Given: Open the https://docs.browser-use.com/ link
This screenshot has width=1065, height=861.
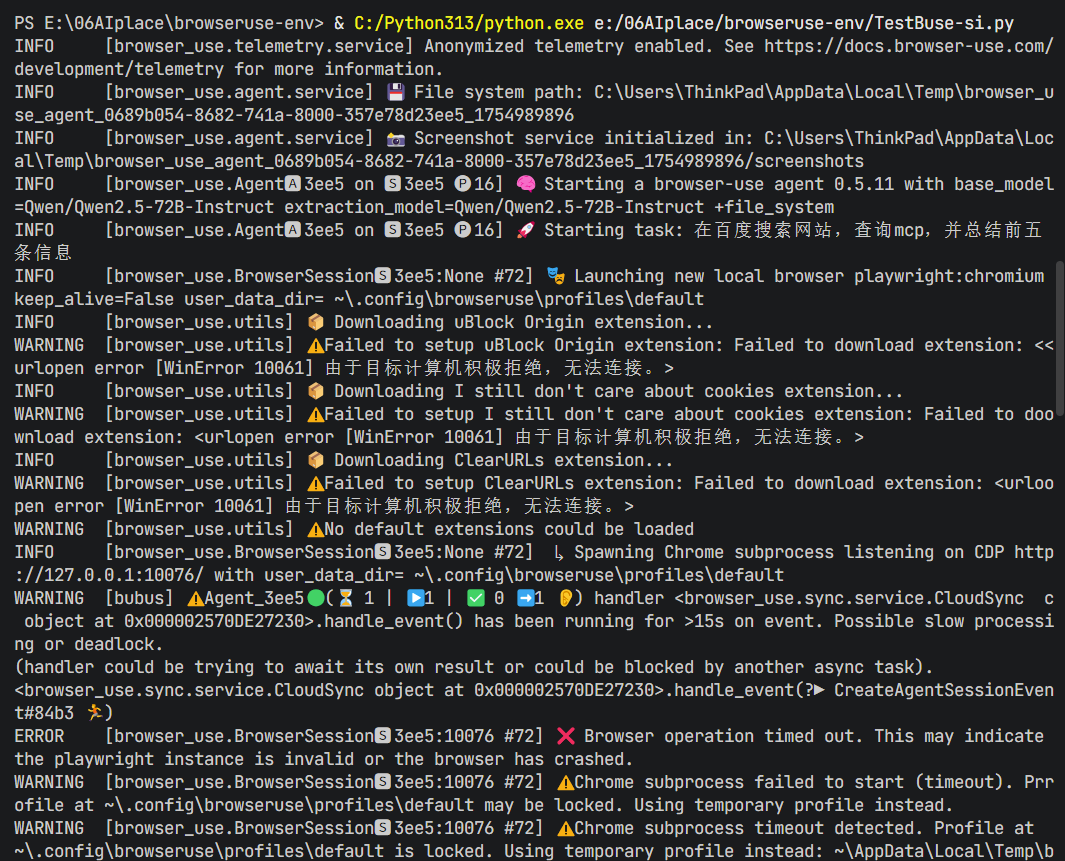Looking at the screenshot, I should pos(909,46).
